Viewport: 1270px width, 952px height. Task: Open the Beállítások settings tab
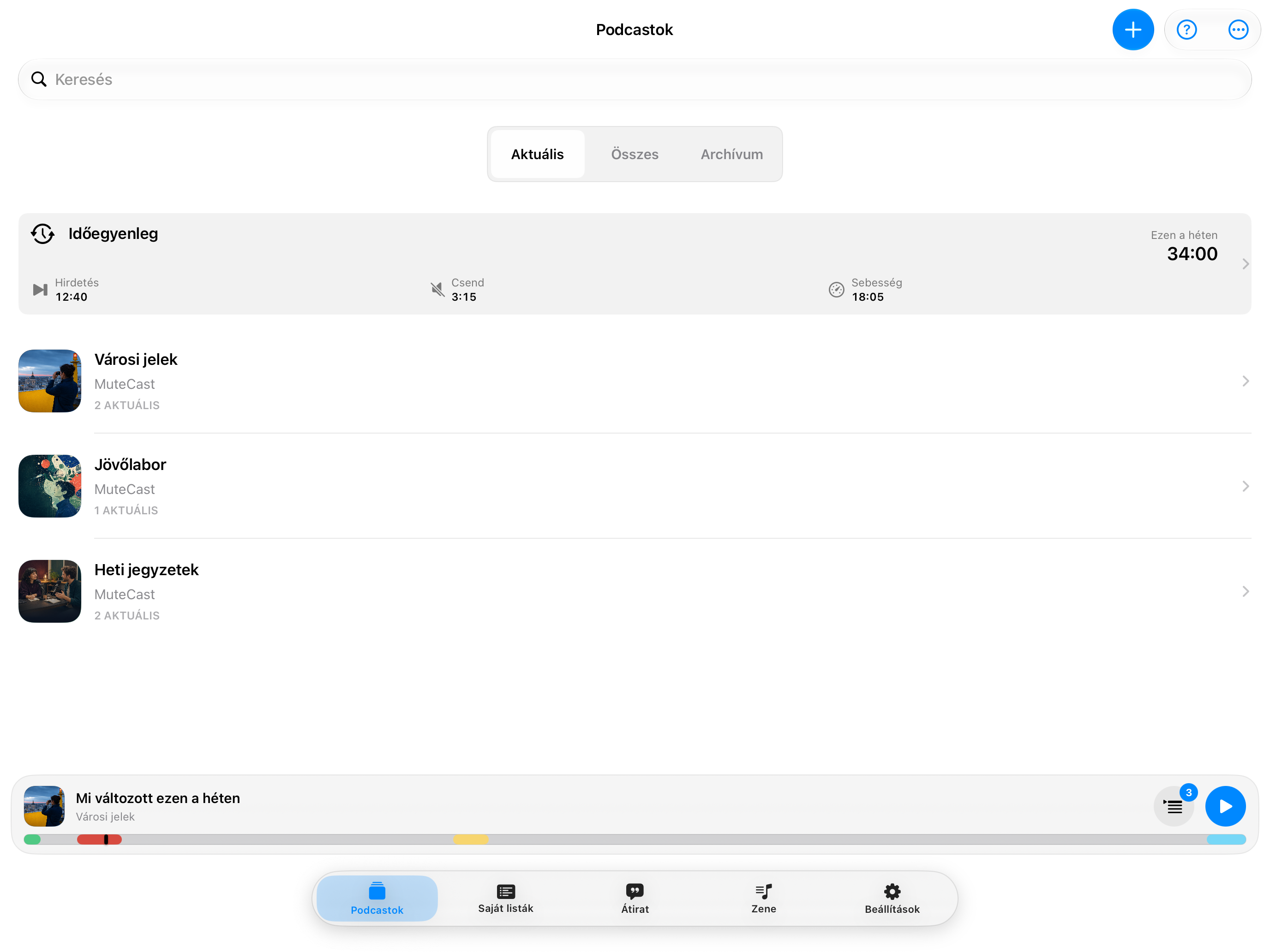tap(892, 898)
